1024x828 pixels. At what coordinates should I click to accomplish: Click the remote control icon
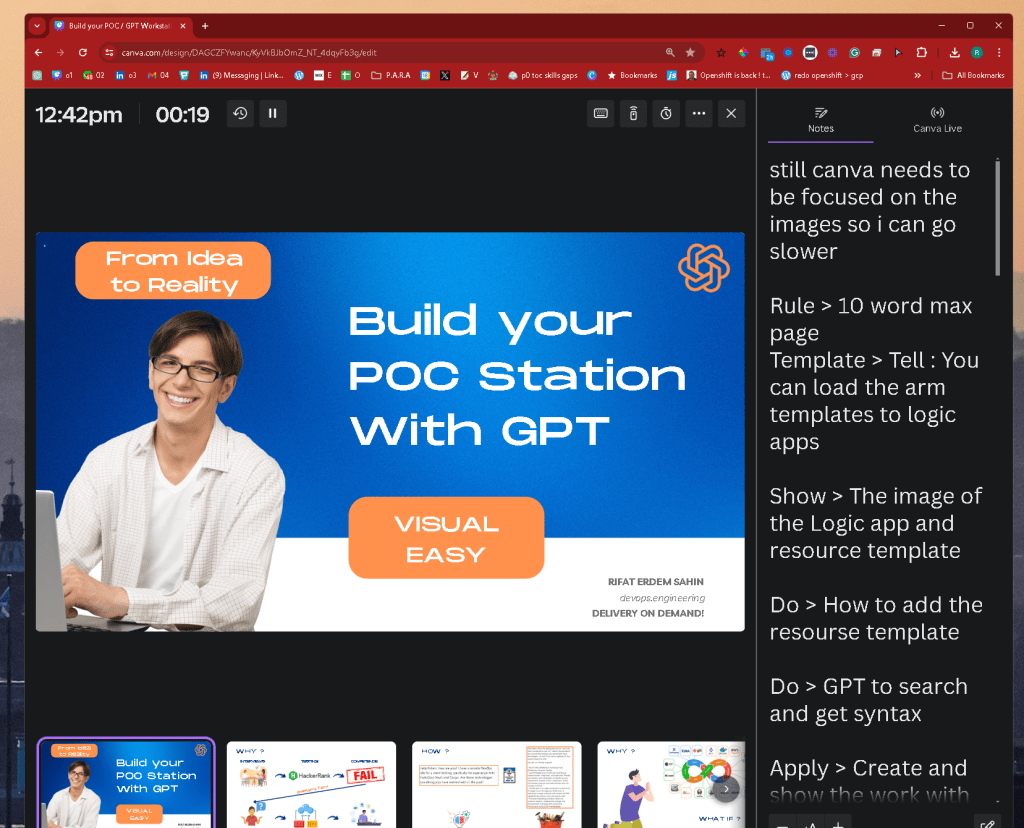[x=633, y=114]
